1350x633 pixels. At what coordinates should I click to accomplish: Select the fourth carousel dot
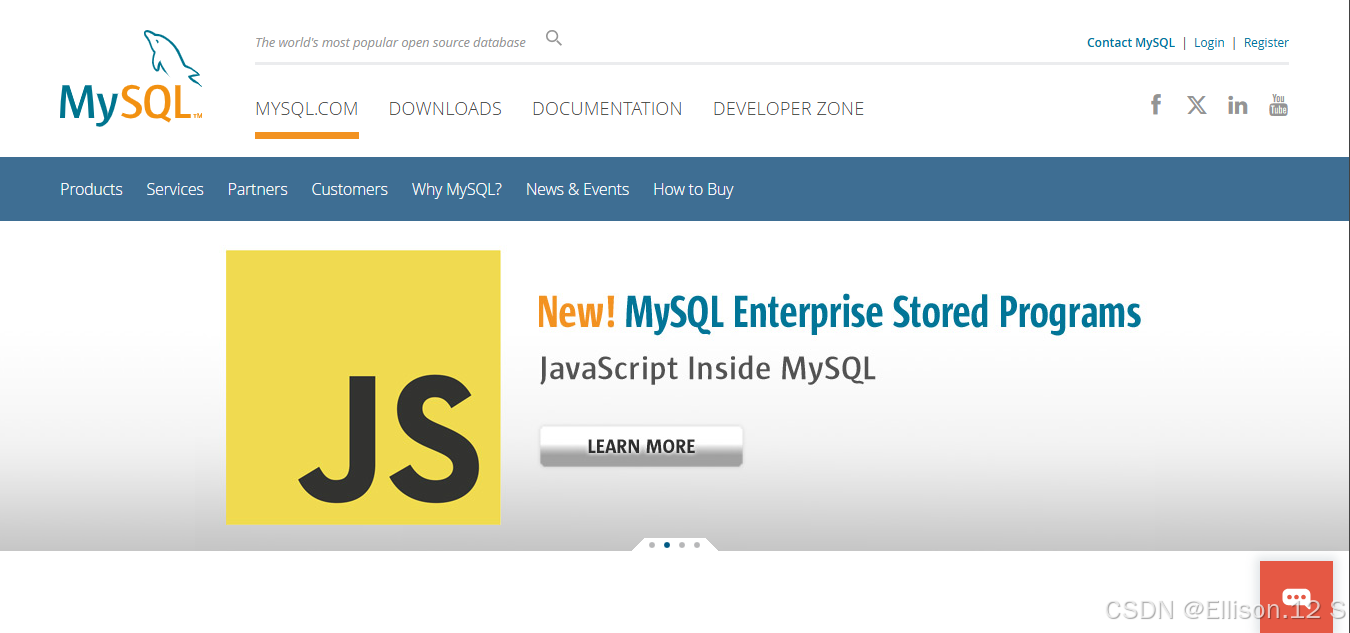697,545
